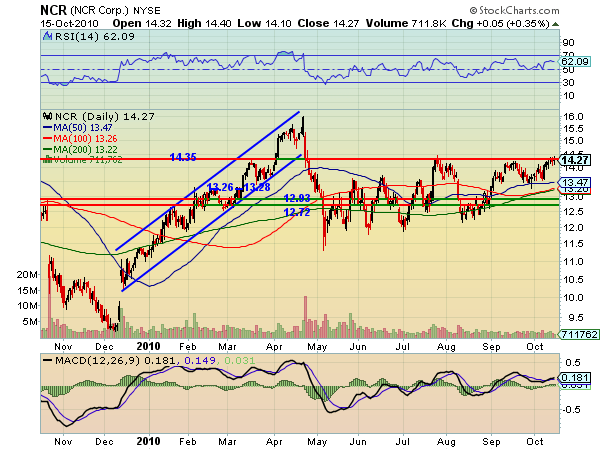Click the 2010 year label under the price panel
Viewport: 600px width, 450px height.
[x=148, y=346]
